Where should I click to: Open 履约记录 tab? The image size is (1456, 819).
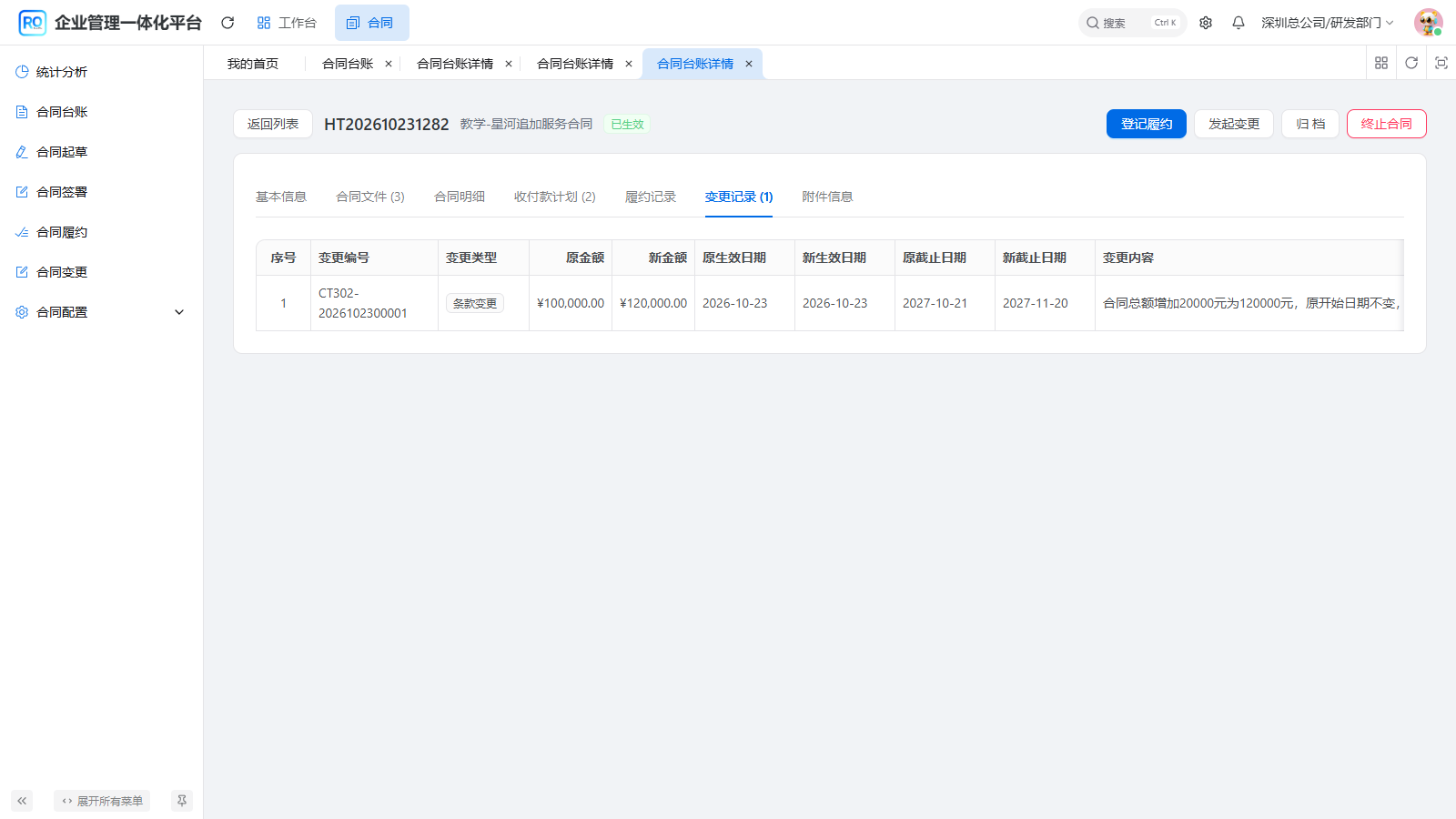click(651, 197)
